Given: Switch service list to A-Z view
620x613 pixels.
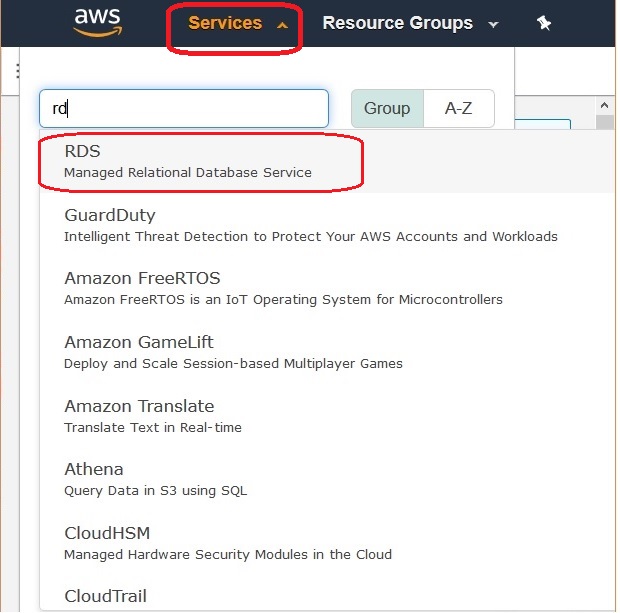Looking at the screenshot, I should (x=458, y=108).
